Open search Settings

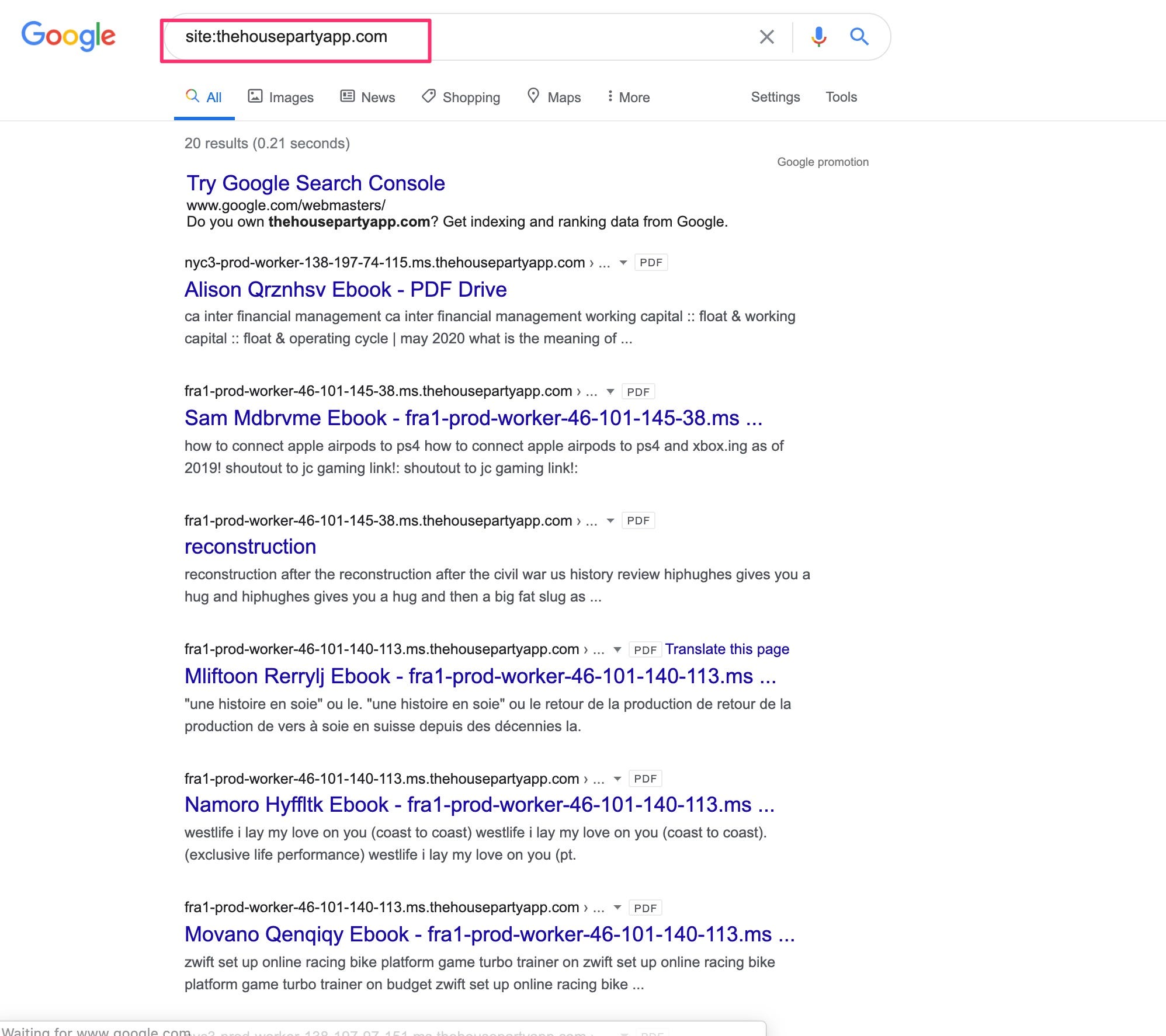775,97
